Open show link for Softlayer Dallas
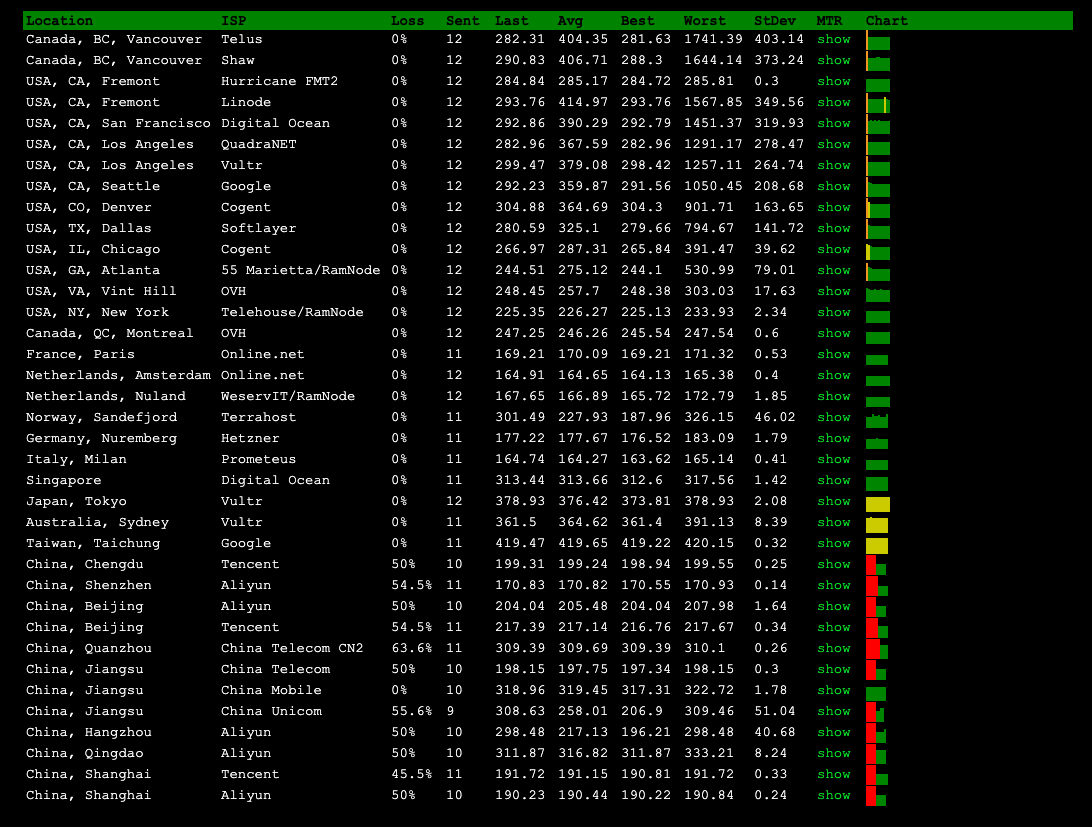 834,228
